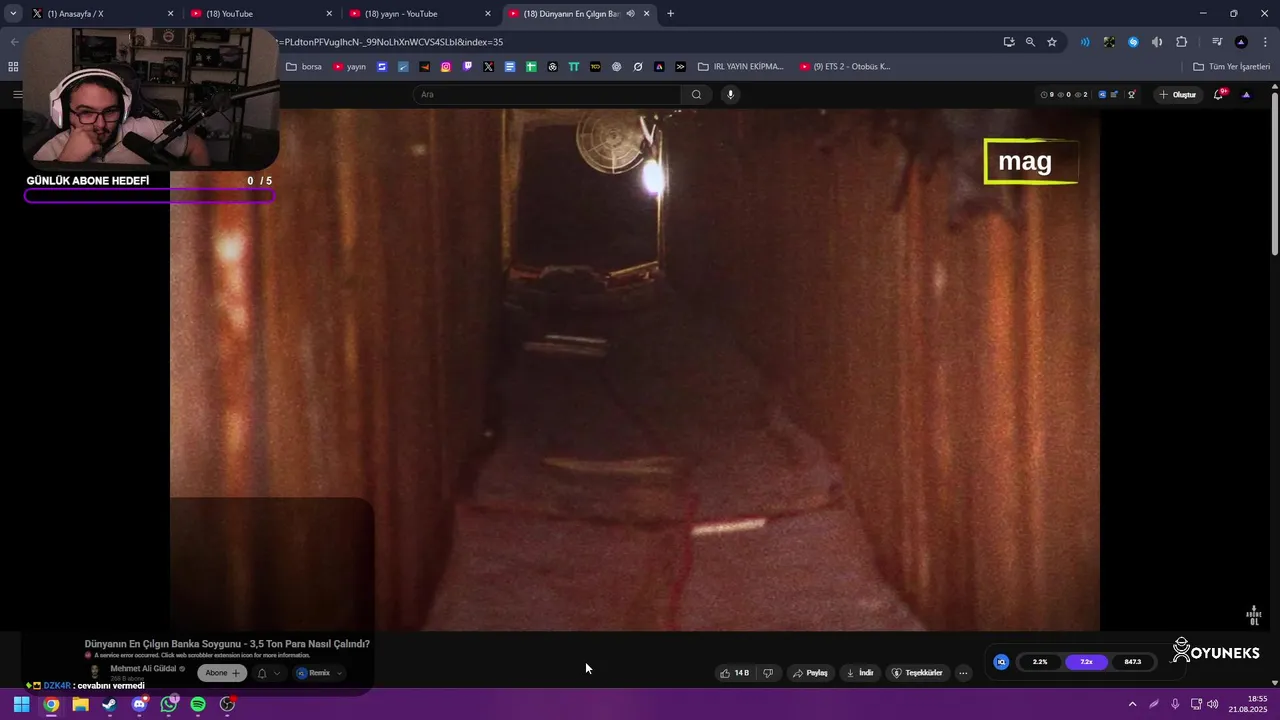Click the Oluştur create button
Viewport: 1280px width, 720px height.
[x=1178, y=95]
